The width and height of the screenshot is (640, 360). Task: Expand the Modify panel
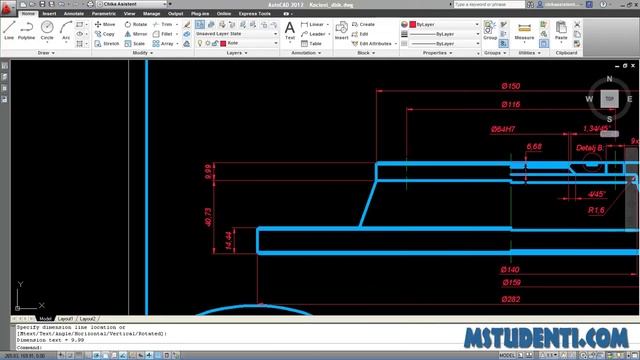pyautogui.click(x=142, y=53)
